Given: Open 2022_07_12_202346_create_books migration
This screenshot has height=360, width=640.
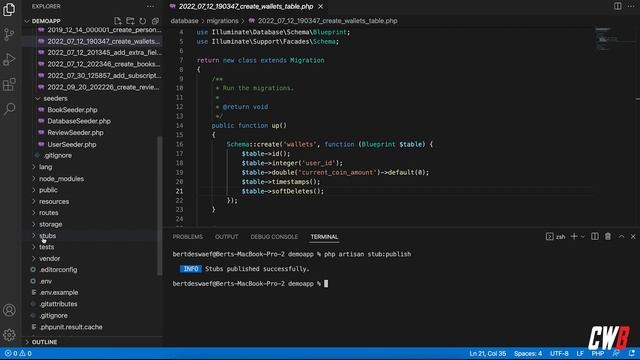Looking at the screenshot, I should pos(103,64).
